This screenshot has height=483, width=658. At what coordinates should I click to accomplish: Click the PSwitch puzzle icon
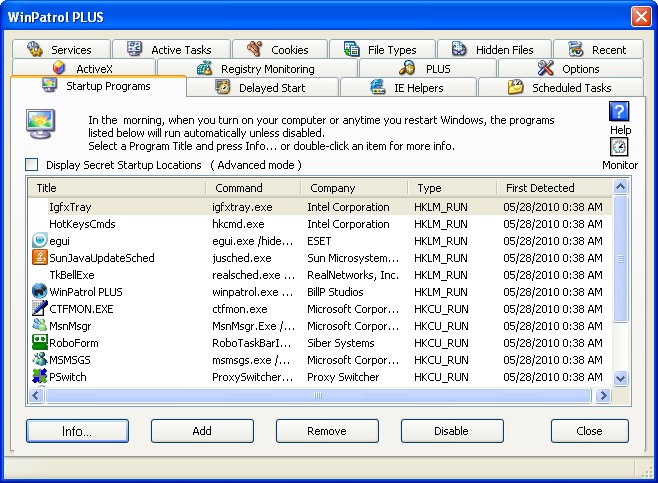point(40,376)
